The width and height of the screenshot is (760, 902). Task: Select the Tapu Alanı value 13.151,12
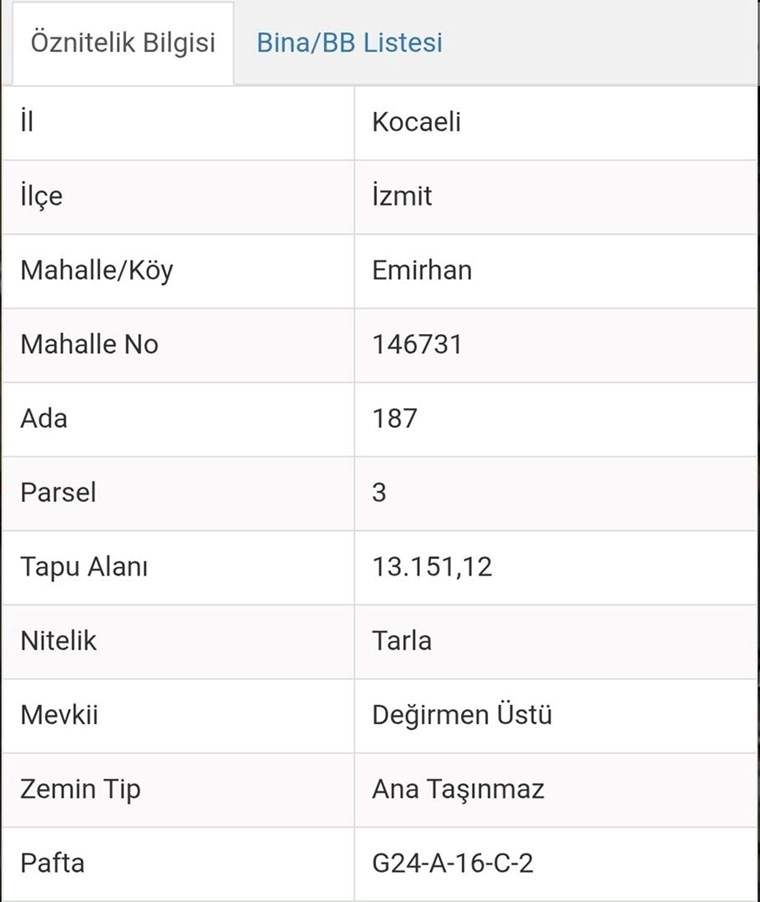[x=432, y=567]
